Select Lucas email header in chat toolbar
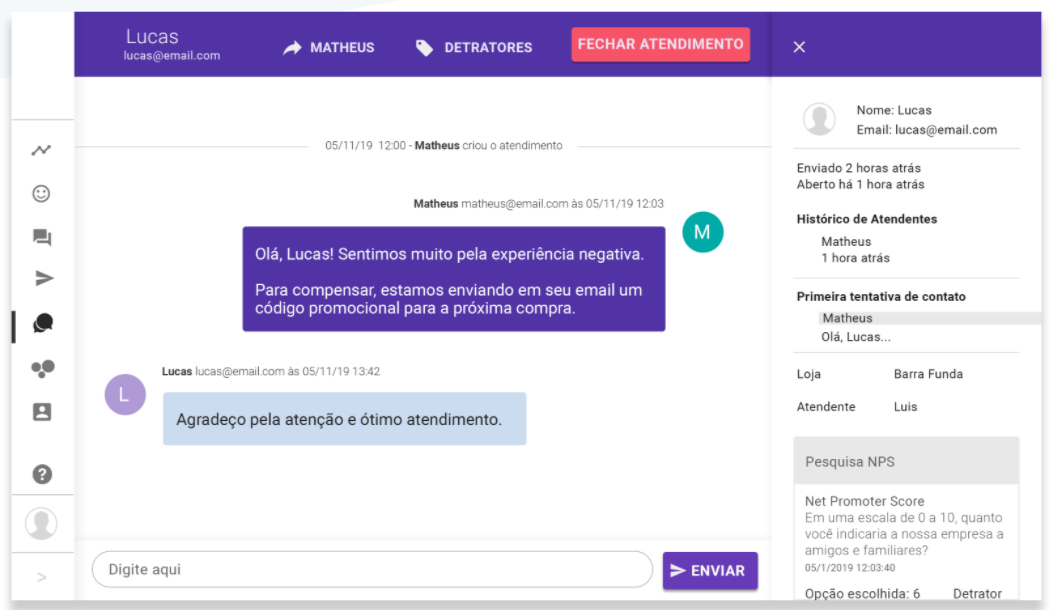This screenshot has height=610, width=1052. click(x=171, y=43)
